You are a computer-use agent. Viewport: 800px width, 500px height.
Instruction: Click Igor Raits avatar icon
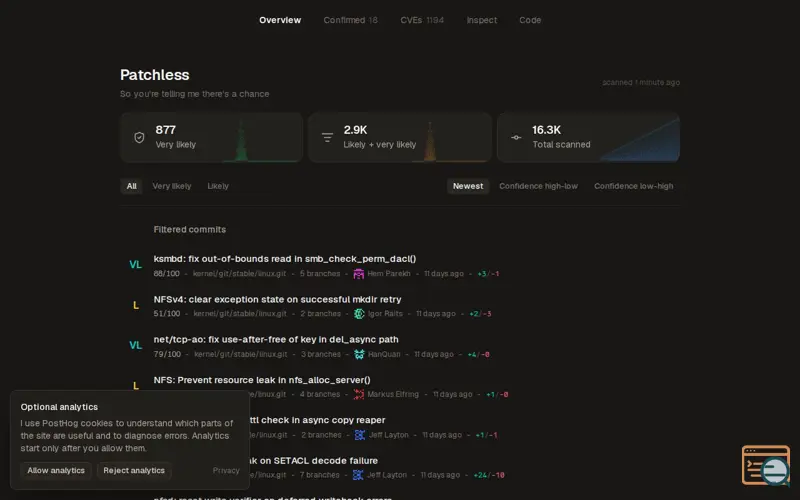click(x=359, y=314)
